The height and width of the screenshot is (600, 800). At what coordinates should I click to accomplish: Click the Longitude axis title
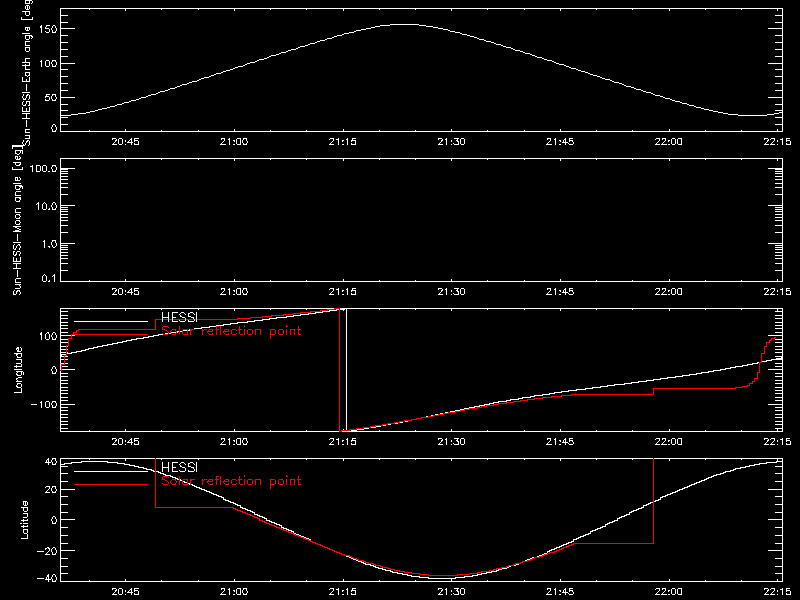click(18, 370)
